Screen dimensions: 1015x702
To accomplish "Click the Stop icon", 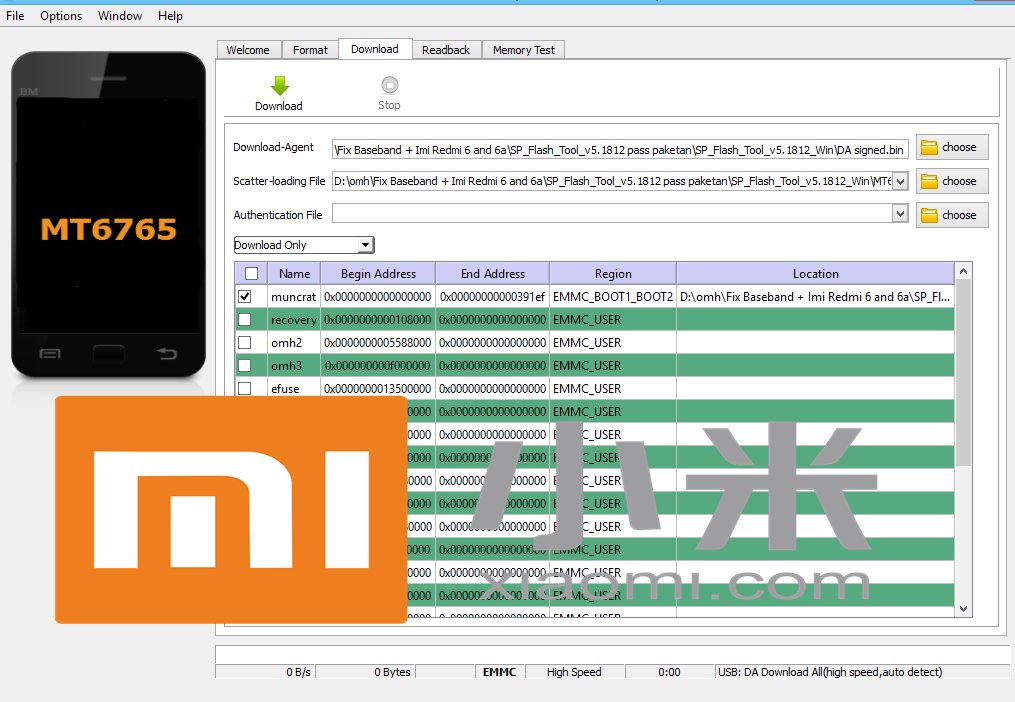I will [x=390, y=85].
